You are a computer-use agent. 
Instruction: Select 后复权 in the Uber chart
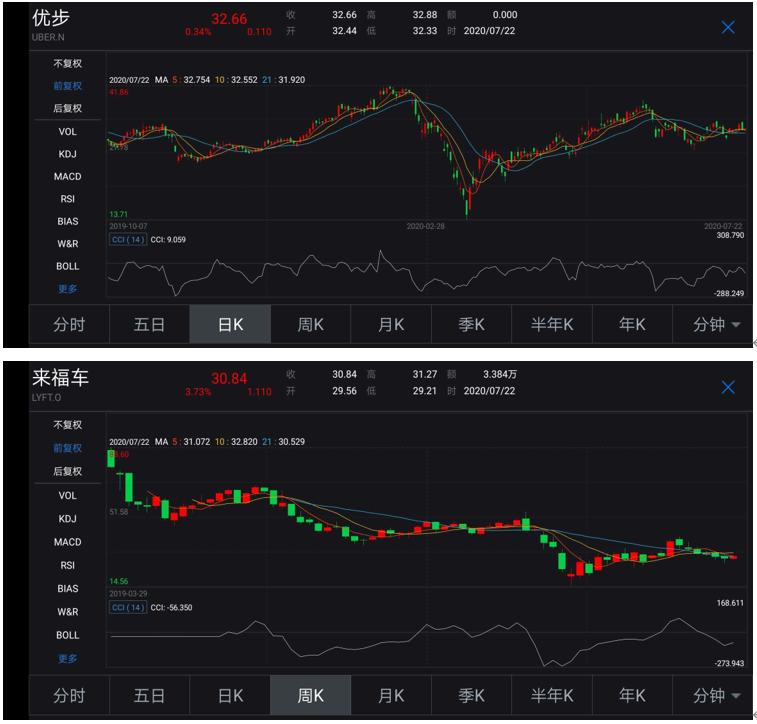68,108
